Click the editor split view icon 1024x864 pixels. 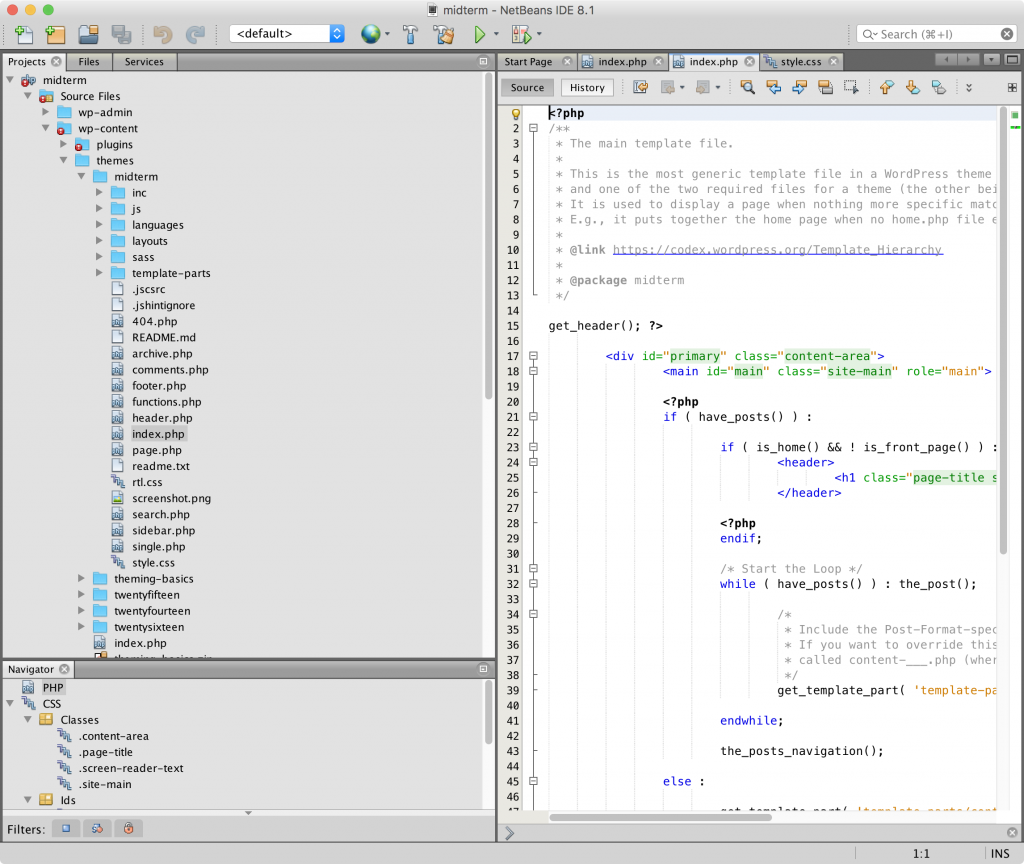point(1012,88)
